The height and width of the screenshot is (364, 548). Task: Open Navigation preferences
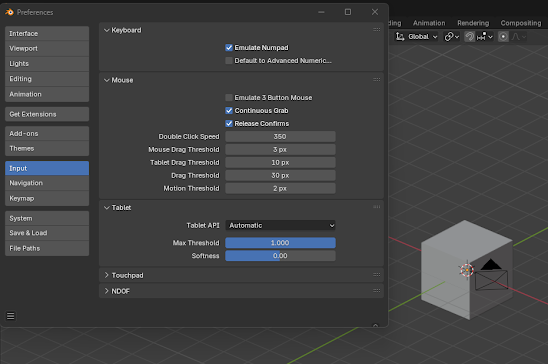click(x=47, y=183)
